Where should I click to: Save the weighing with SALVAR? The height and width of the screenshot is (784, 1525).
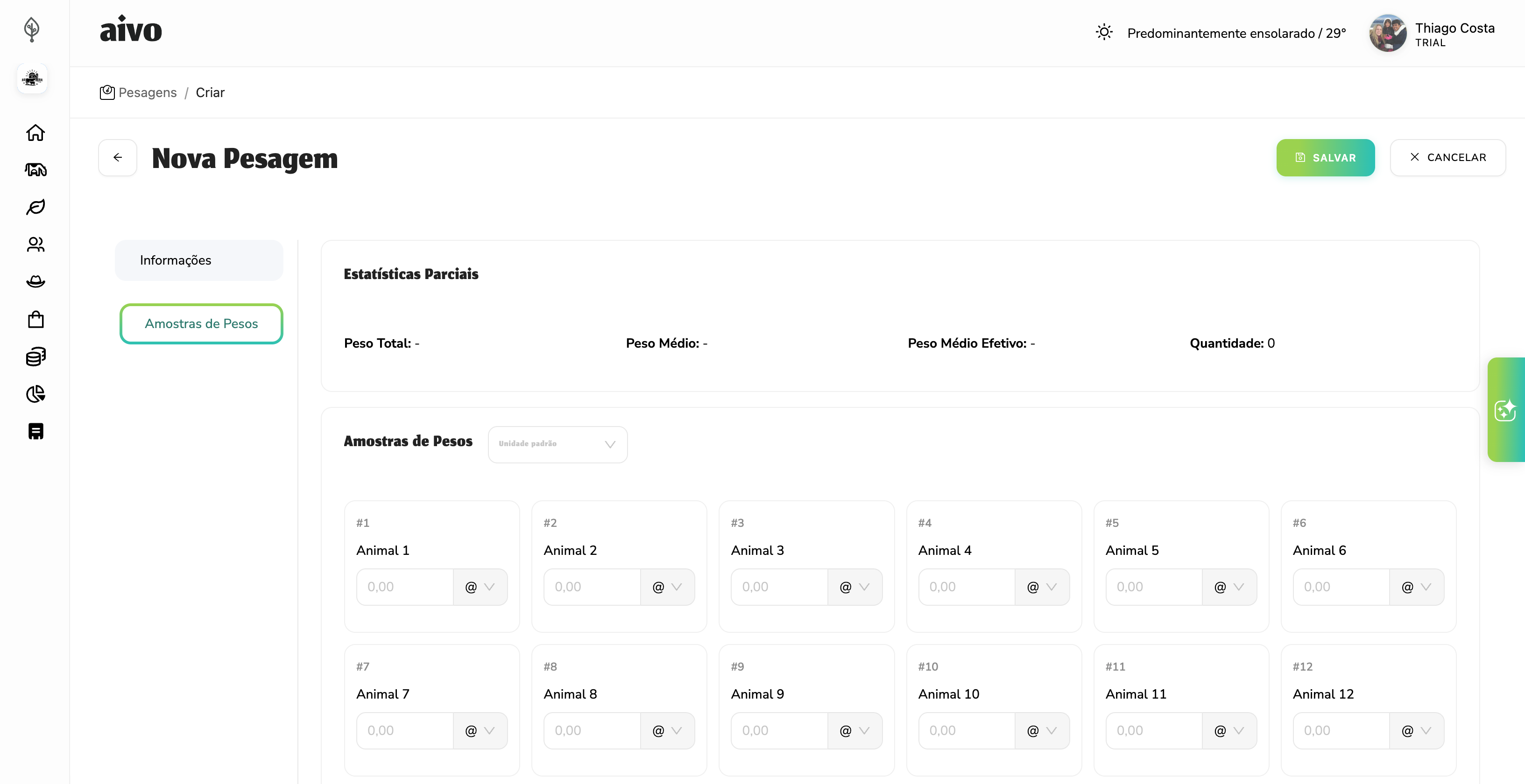1326,157
